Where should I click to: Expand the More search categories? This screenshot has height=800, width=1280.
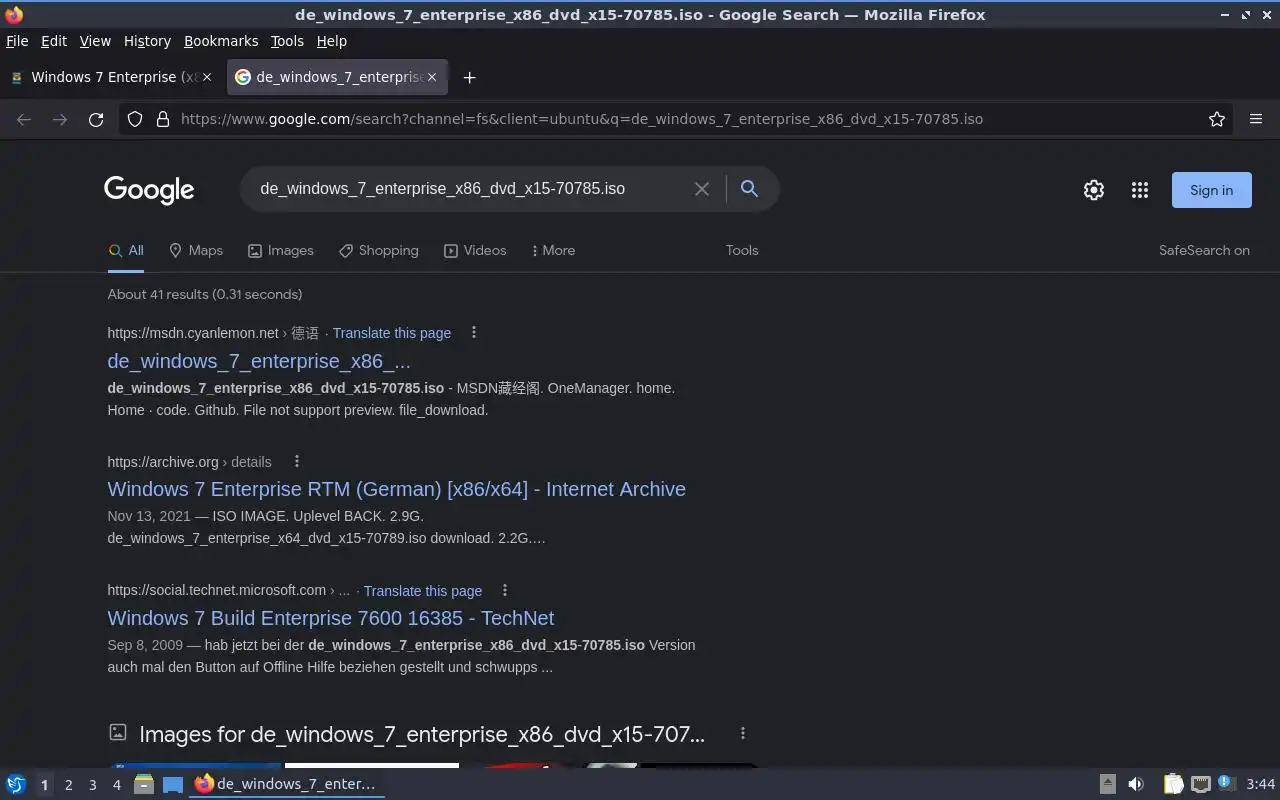(x=553, y=250)
